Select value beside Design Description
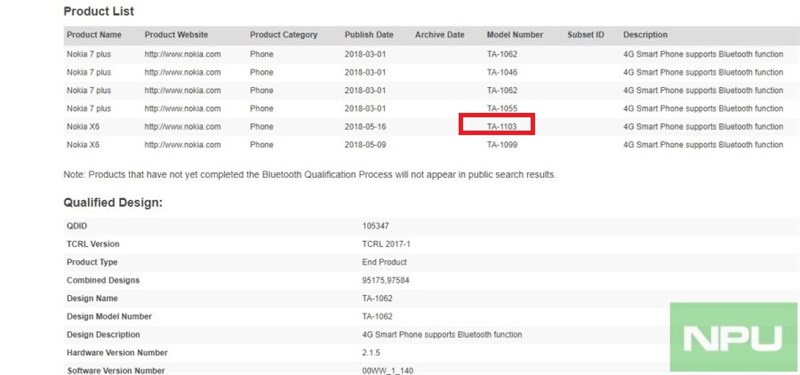 click(442, 335)
